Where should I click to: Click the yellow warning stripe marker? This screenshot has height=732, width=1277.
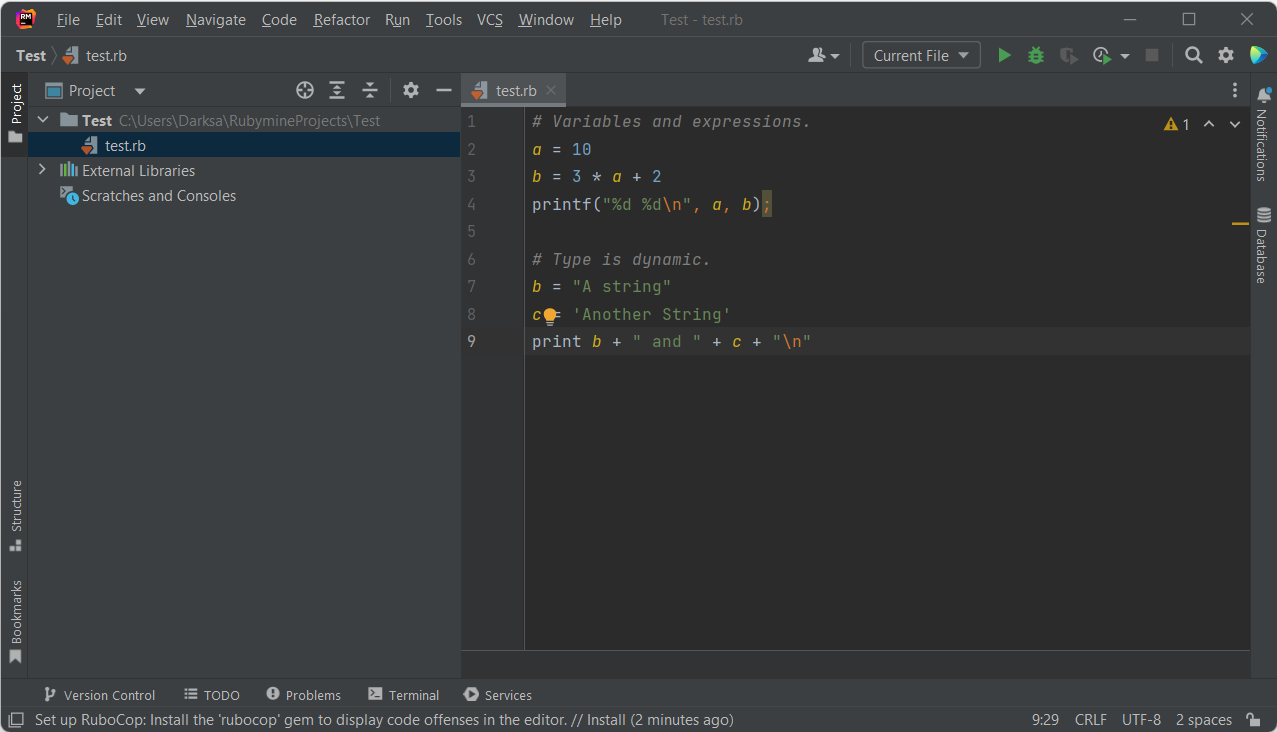pyautogui.click(x=1240, y=224)
